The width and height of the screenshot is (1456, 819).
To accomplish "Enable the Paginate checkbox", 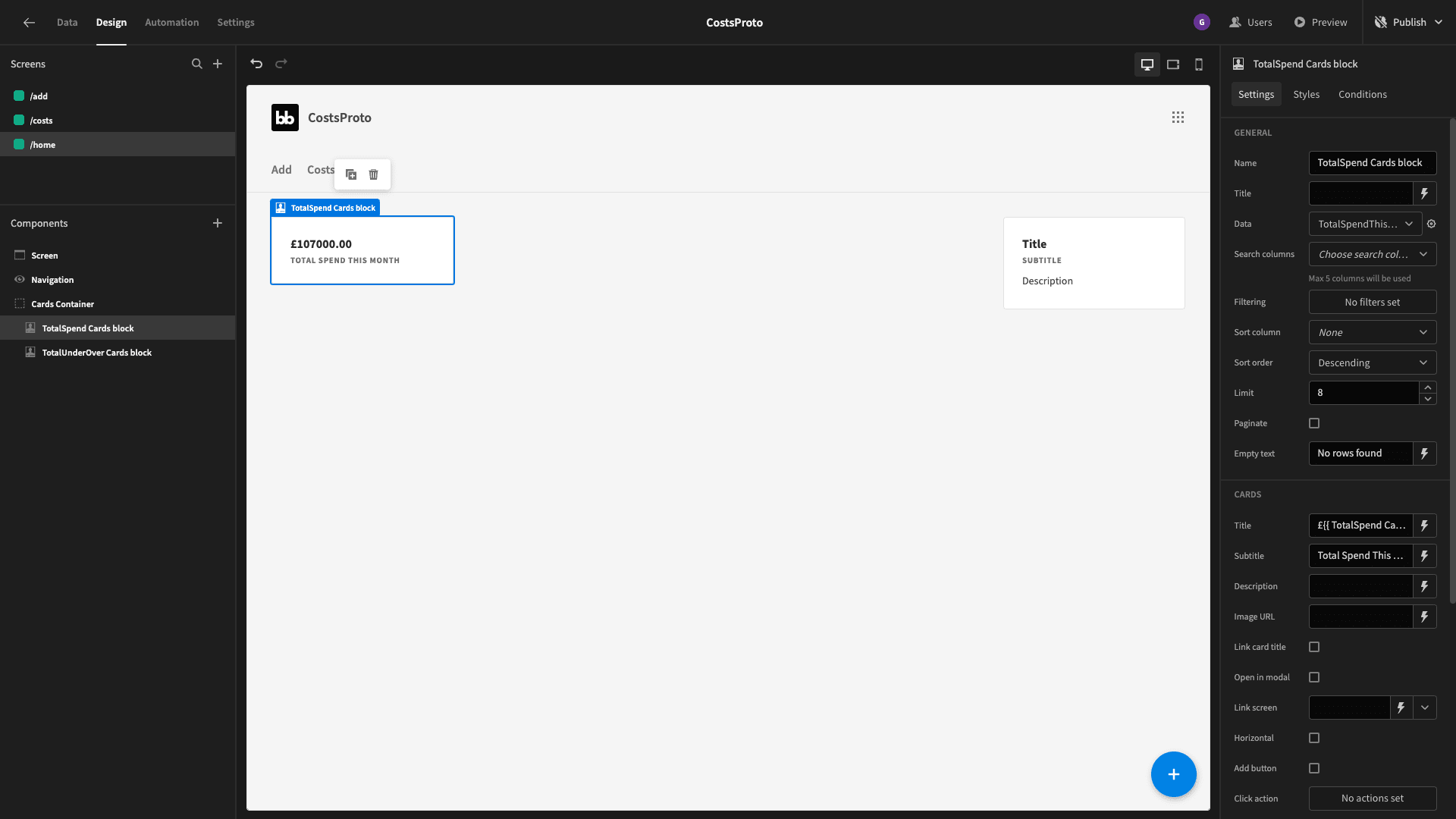I will [x=1314, y=423].
